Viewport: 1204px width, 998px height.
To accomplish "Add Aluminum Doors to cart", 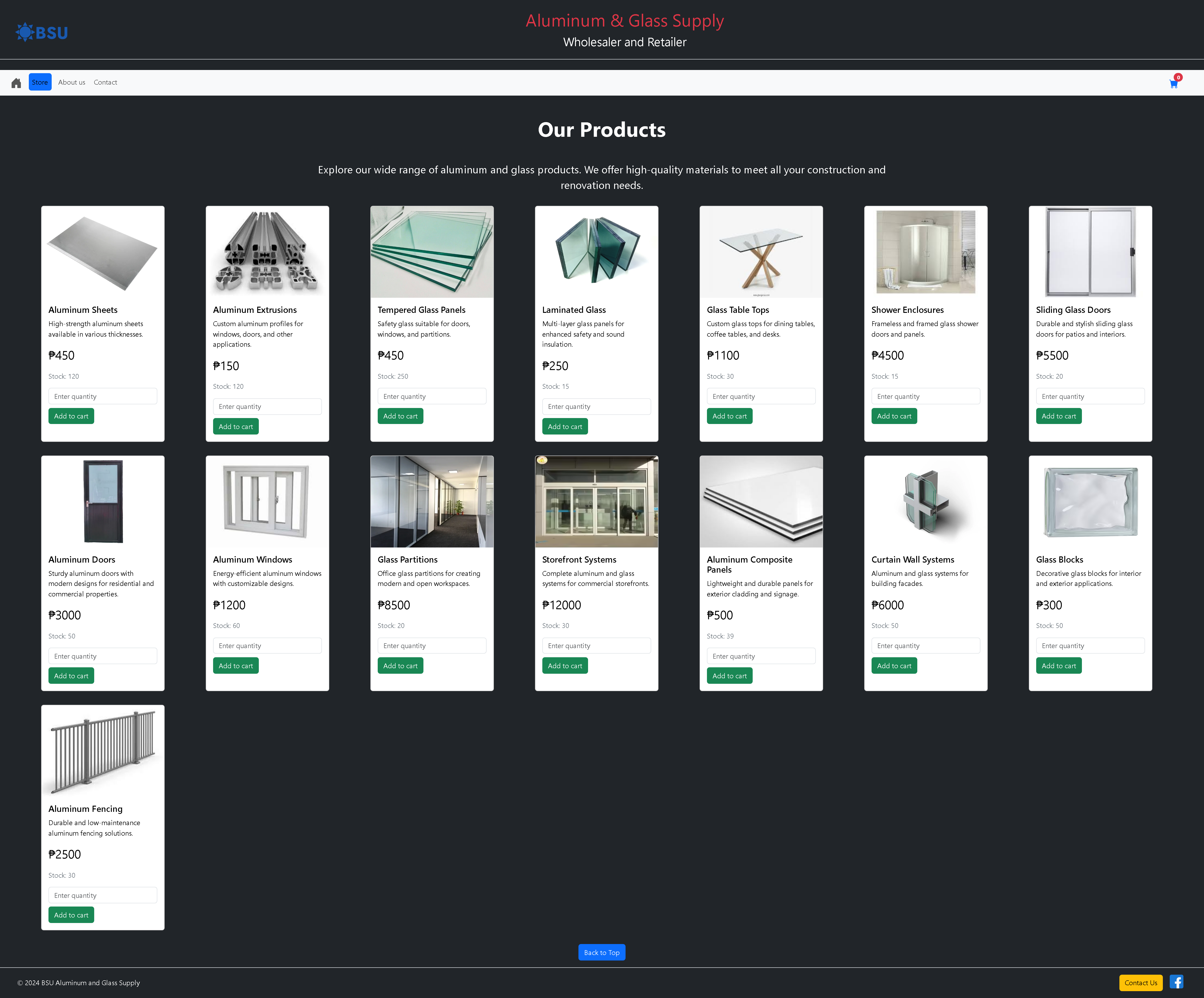I will click(71, 676).
